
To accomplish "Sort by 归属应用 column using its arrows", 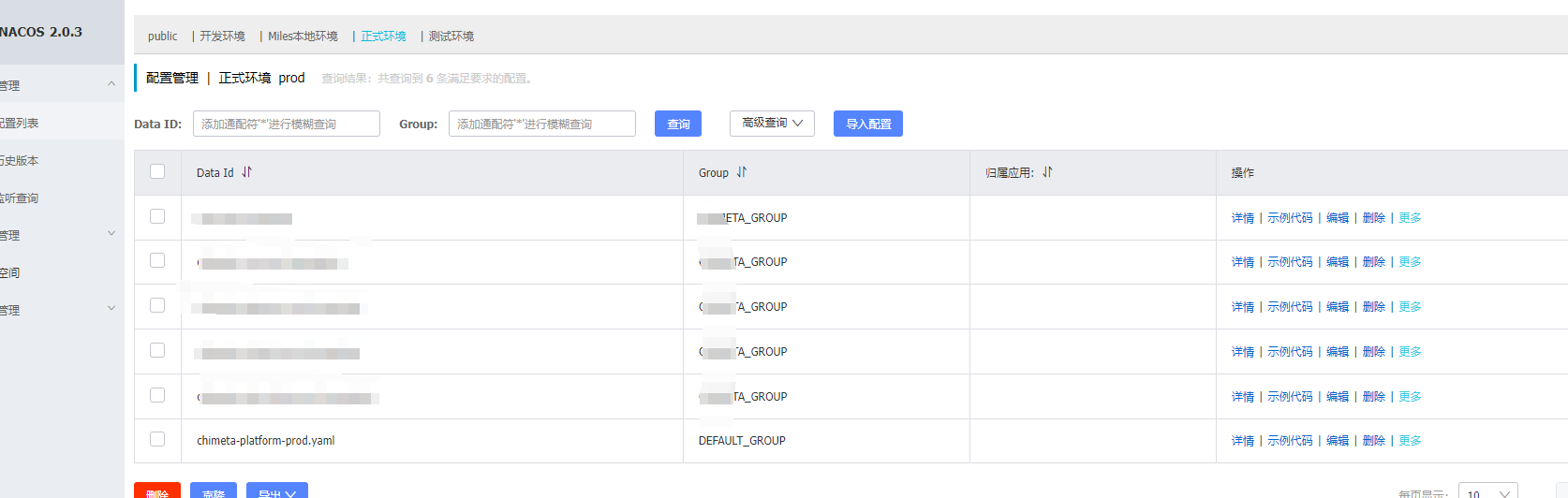I will click(x=1047, y=172).
